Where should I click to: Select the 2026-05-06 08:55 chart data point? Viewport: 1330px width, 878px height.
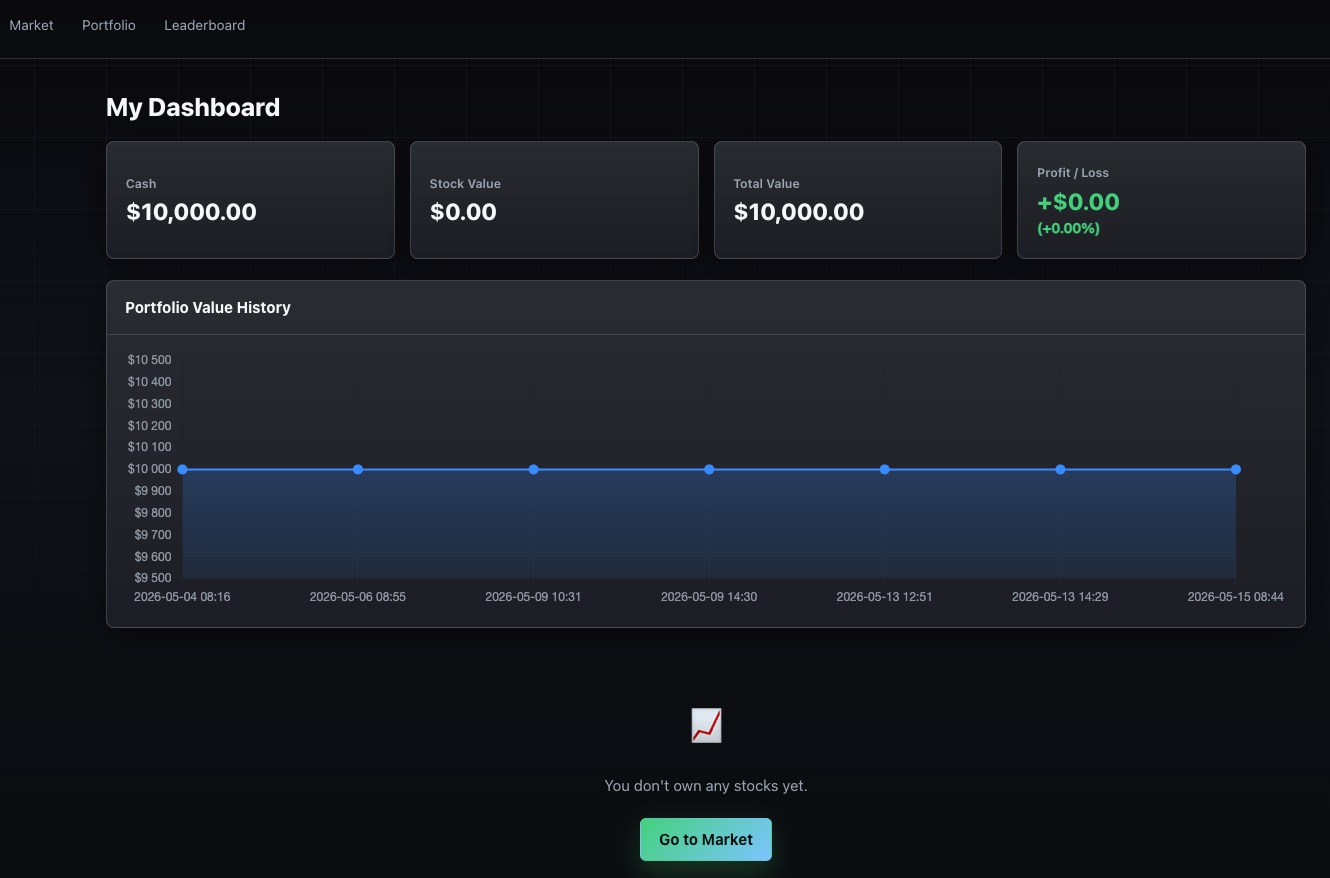point(358,469)
